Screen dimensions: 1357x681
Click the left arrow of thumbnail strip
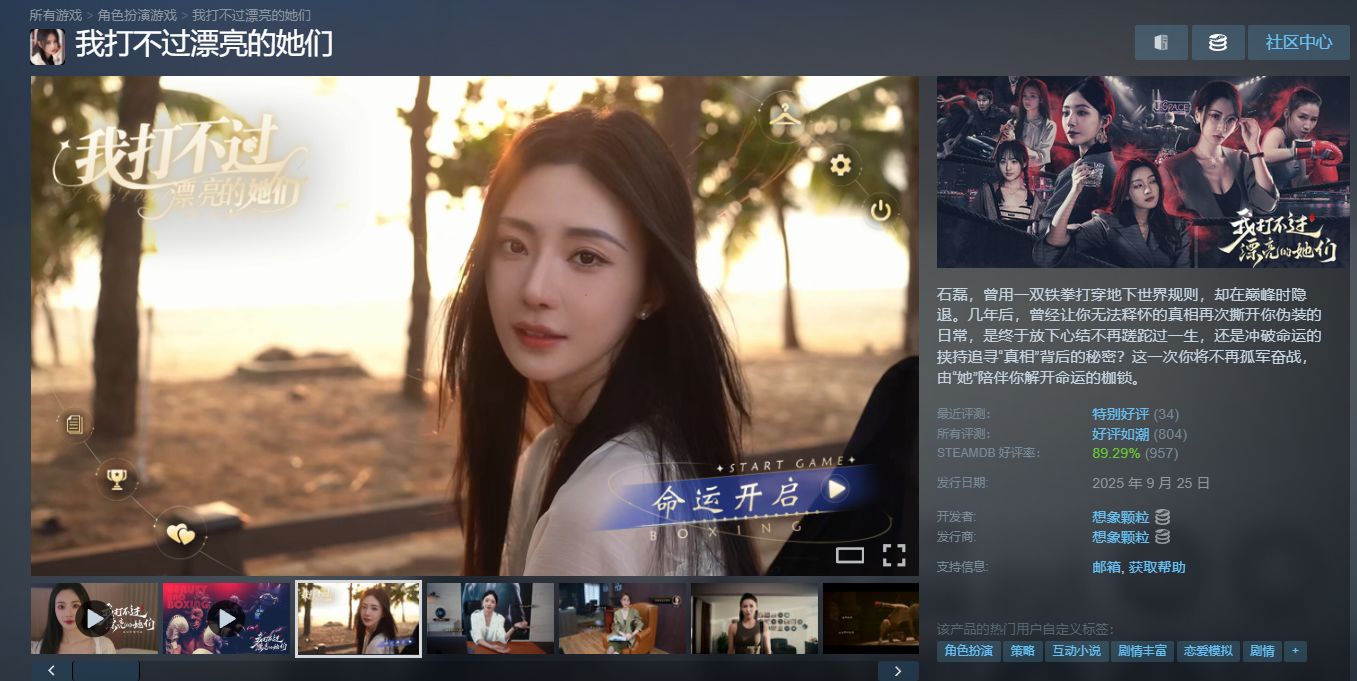[51, 671]
